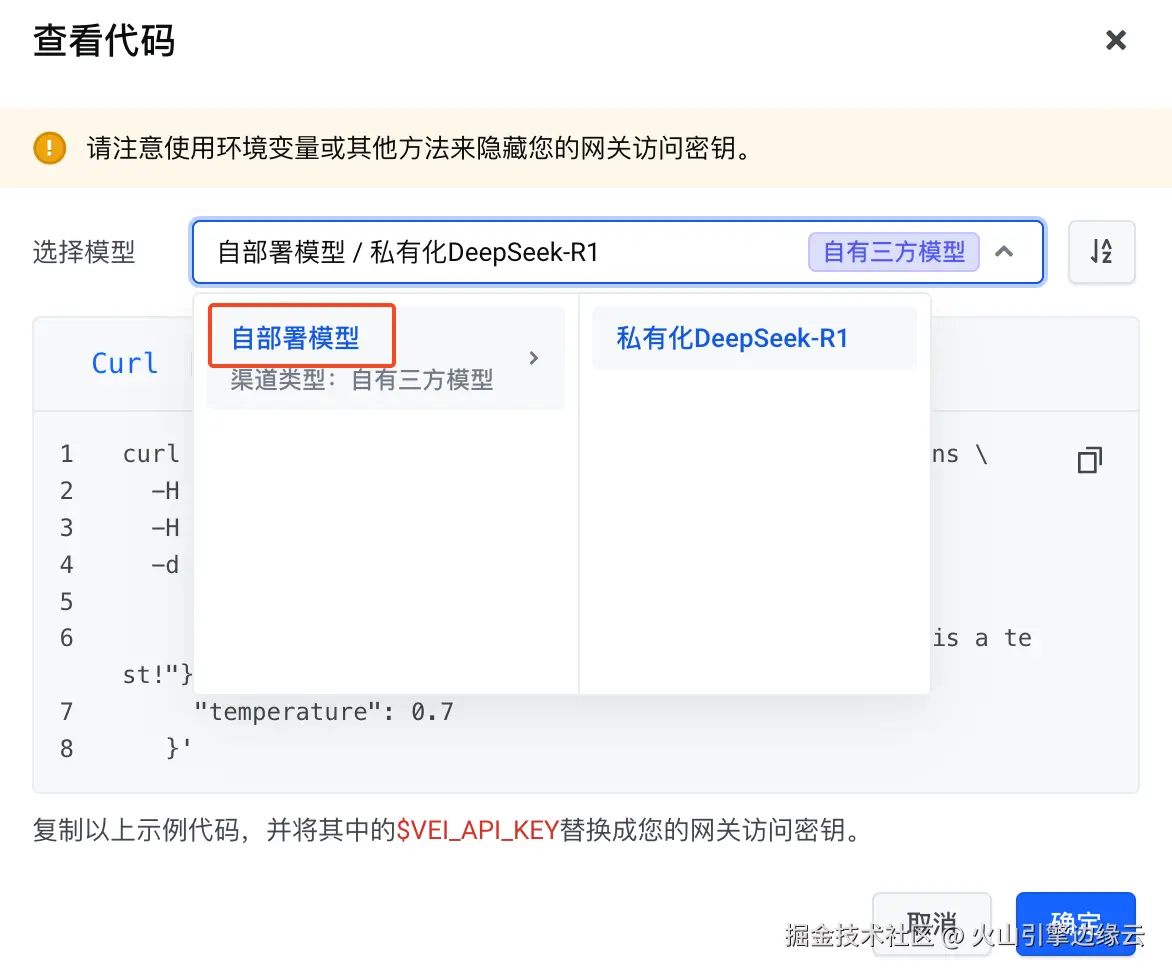
Task: Click the 自有三方模型 tag in selector
Action: coord(893,252)
